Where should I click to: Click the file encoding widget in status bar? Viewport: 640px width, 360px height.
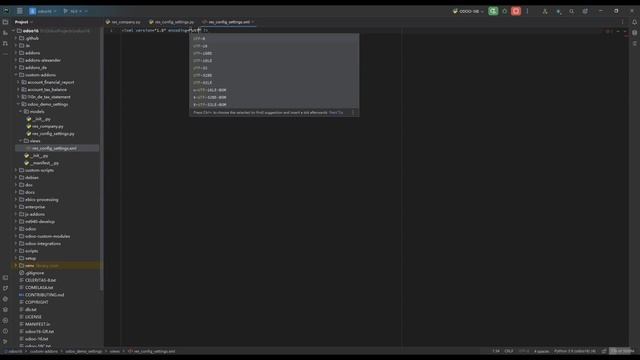point(524,351)
